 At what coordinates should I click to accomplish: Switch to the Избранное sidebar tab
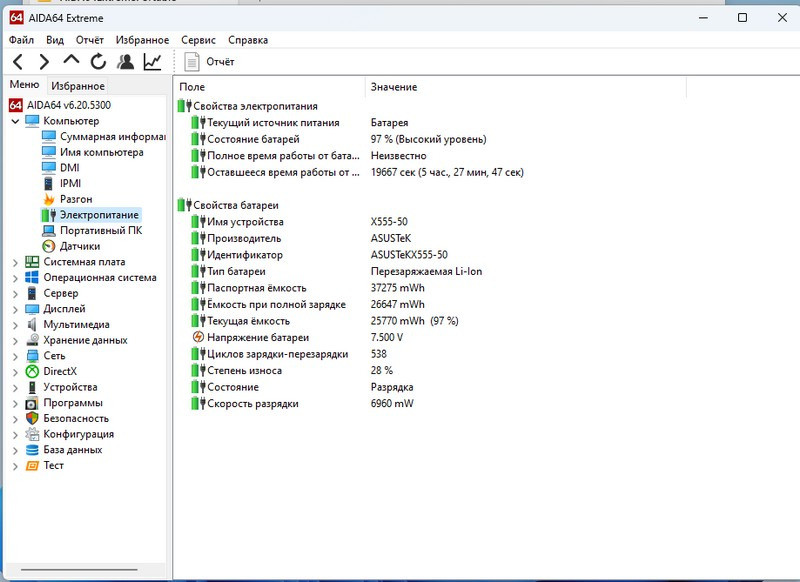click(x=78, y=86)
